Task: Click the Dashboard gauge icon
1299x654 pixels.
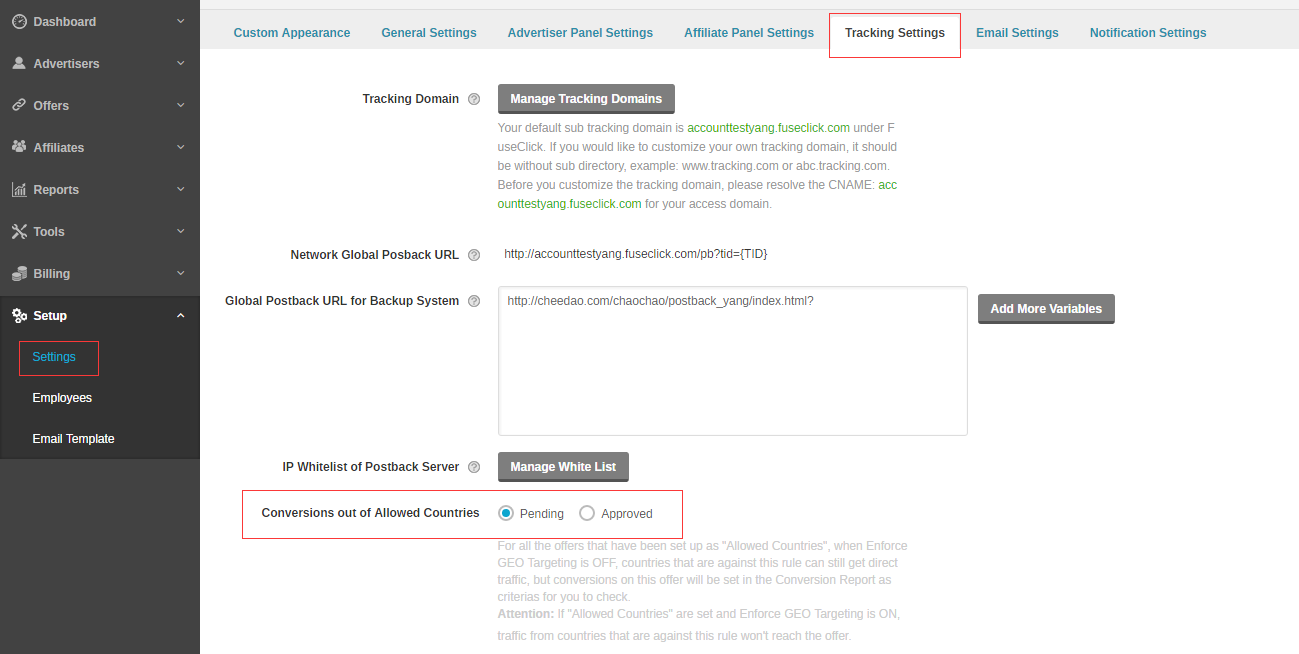Action: (x=19, y=21)
